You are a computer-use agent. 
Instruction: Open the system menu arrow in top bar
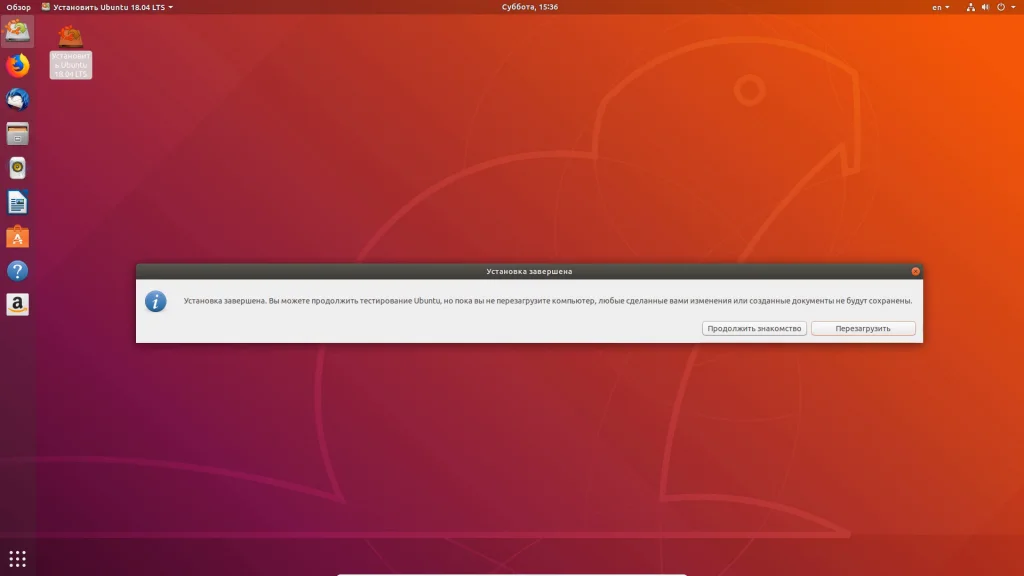click(x=1014, y=7)
